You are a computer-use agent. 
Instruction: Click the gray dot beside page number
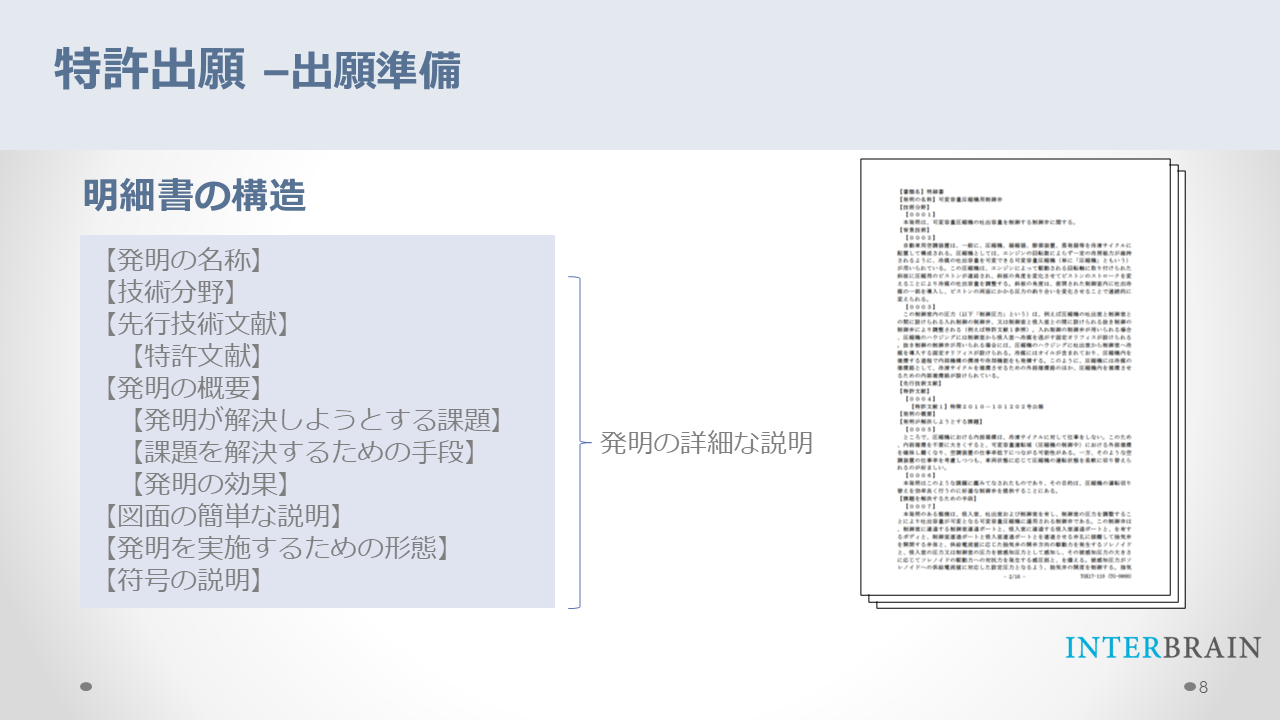coord(1189,687)
